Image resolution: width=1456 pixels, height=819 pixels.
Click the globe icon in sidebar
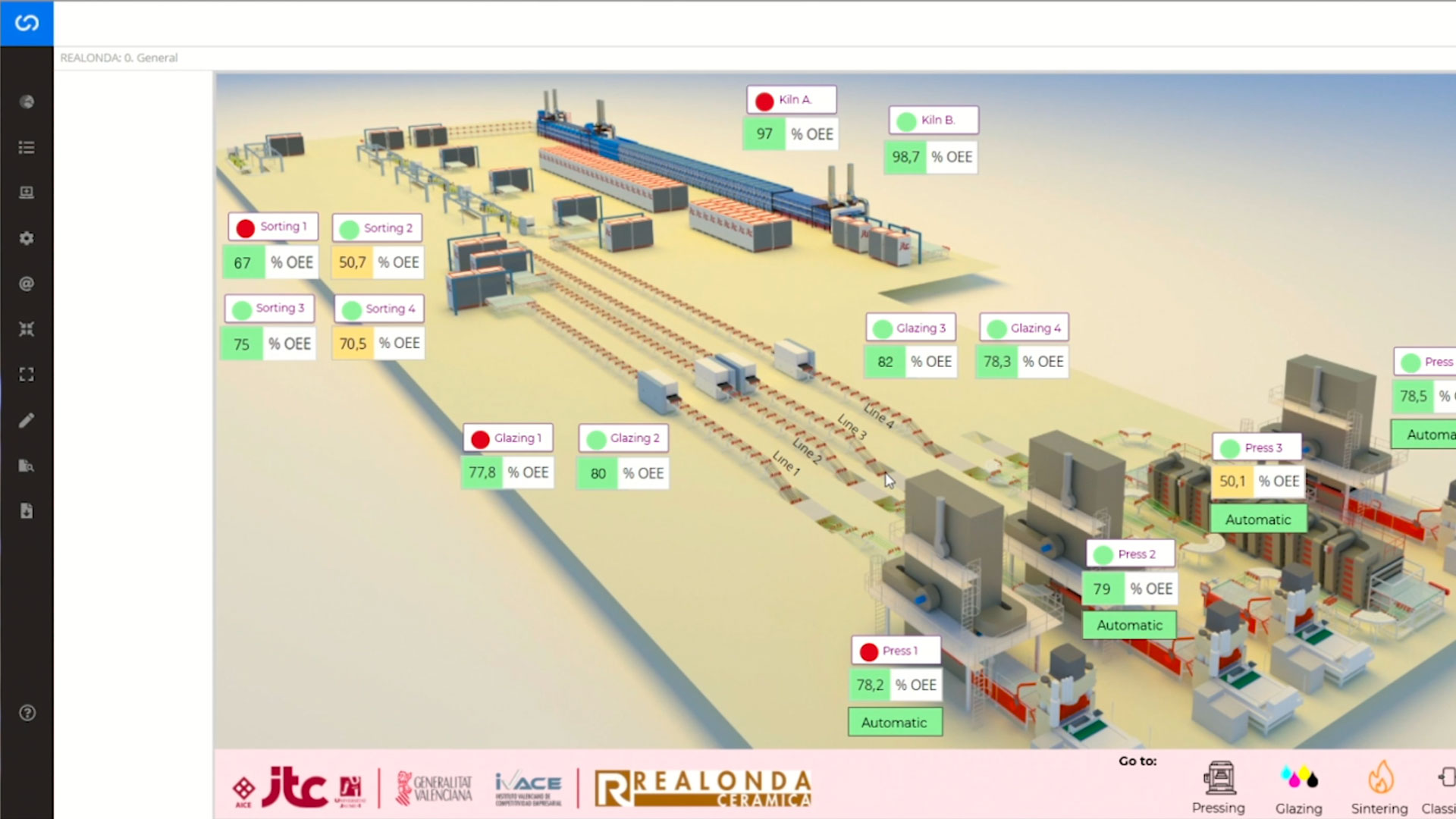[27, 102]
